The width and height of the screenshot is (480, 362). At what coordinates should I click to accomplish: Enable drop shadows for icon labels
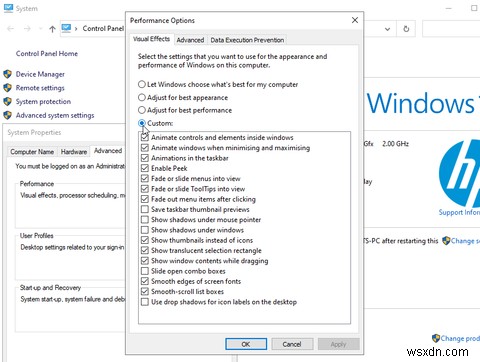point(145,302)
